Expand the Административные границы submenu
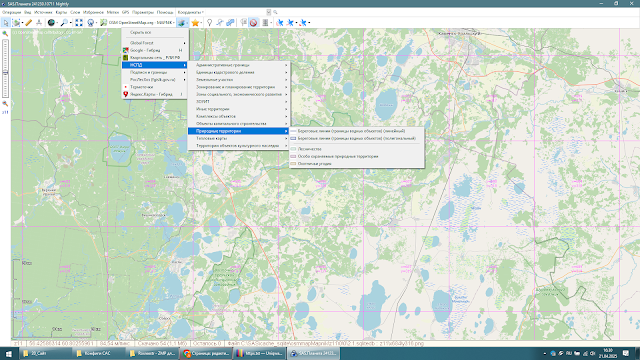The height and width of the screenshot is (360, 640). pos(239,65)
